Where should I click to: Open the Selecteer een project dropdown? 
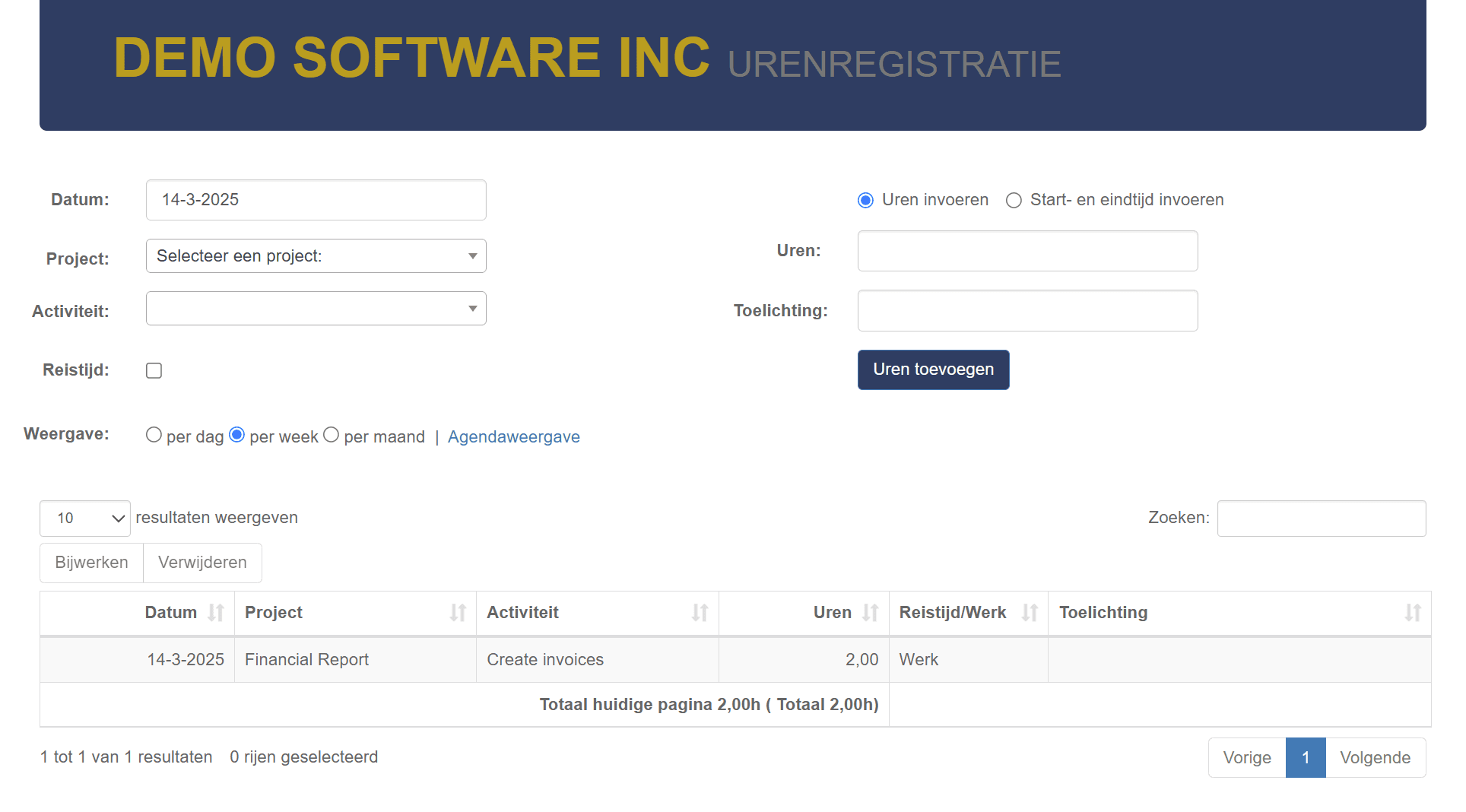[x=316, y=256]
